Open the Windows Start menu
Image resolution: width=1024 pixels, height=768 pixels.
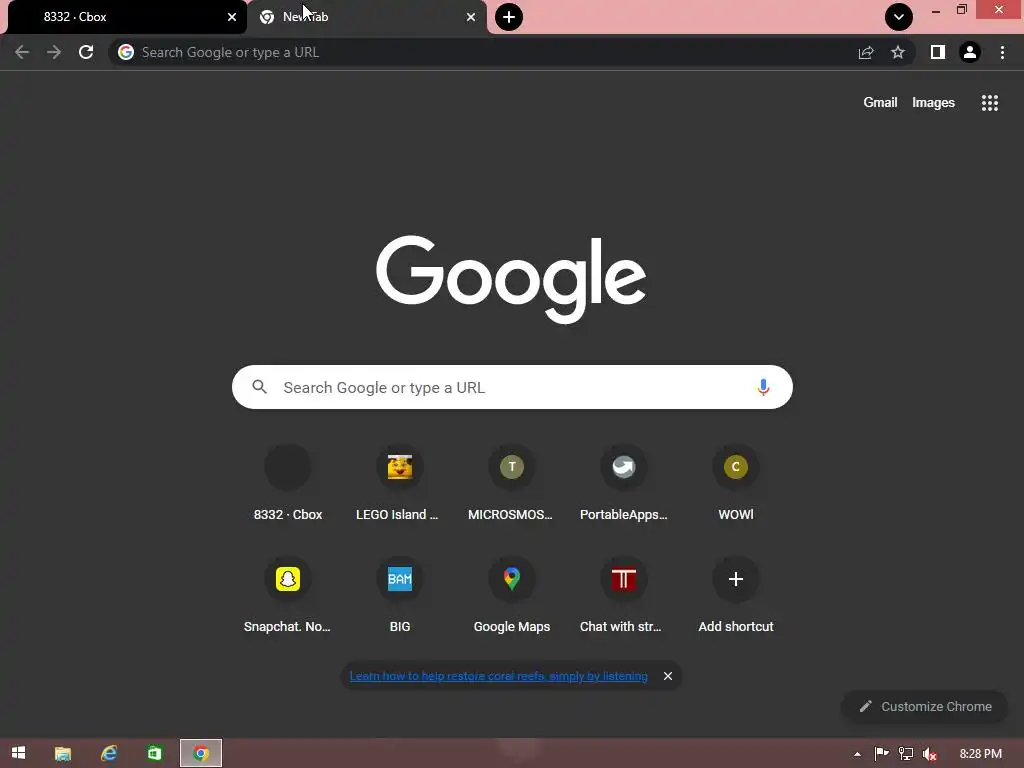(x=18, y=753)
